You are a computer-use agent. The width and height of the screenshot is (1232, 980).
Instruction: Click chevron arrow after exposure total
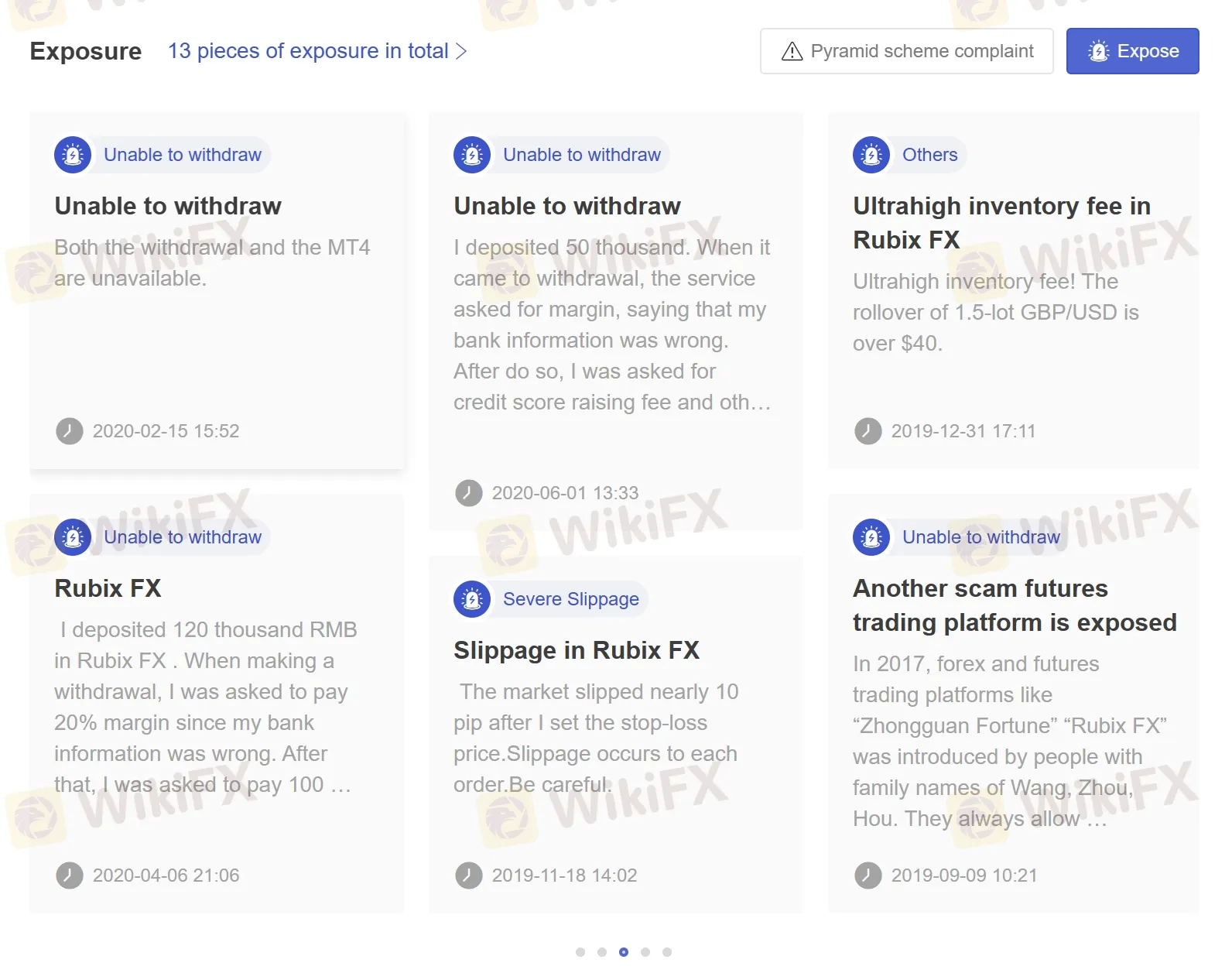tap(461, 51)
